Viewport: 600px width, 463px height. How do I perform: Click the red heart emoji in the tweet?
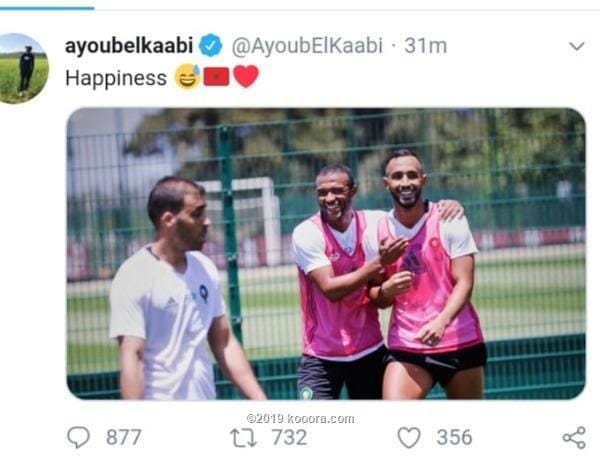pyautogui.click(x=246, y=77)
